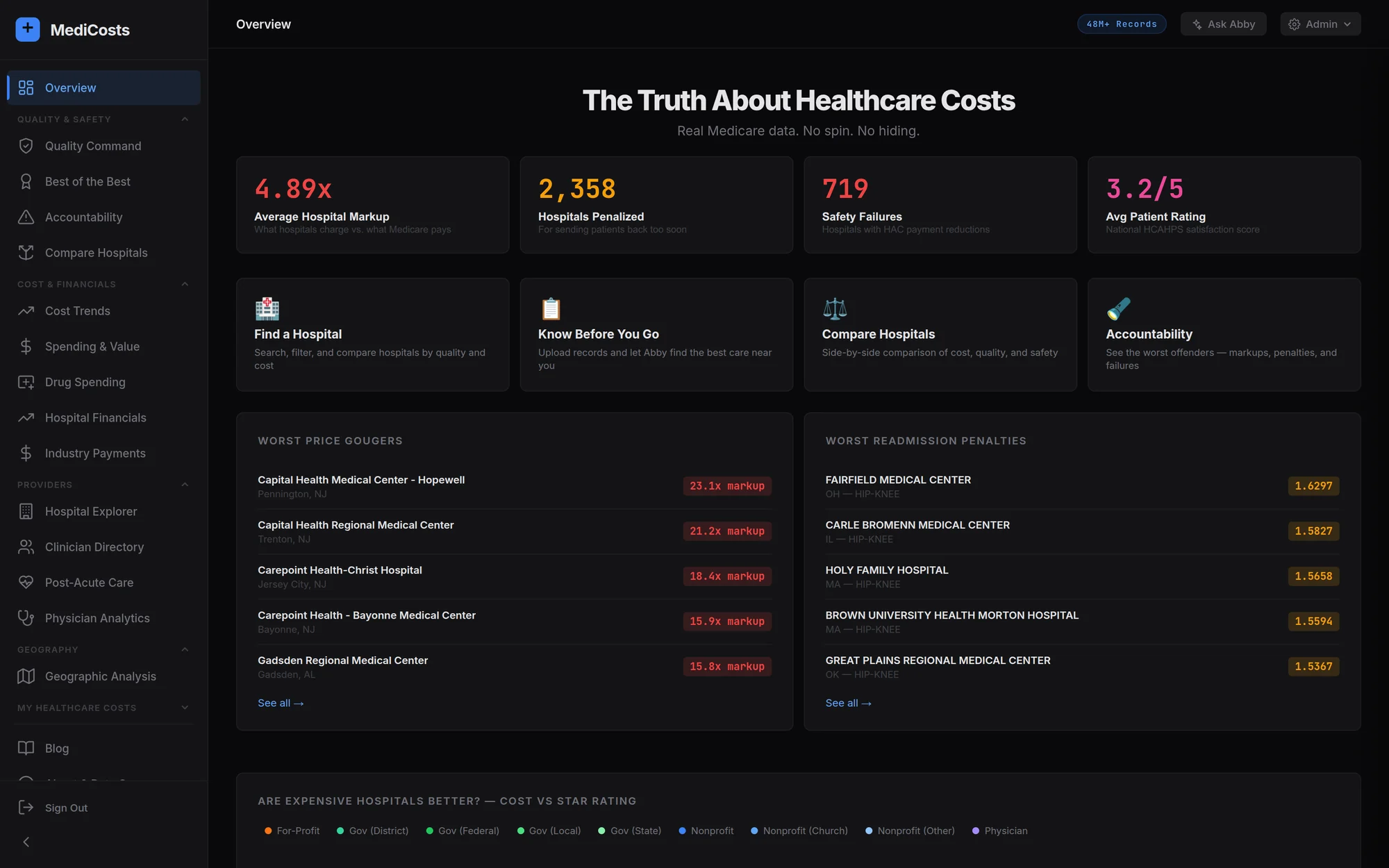The width and height of the screenshot is (1389, 868).
Task: Toggle the Gov (Local) legend item
Action: [549, 831]
